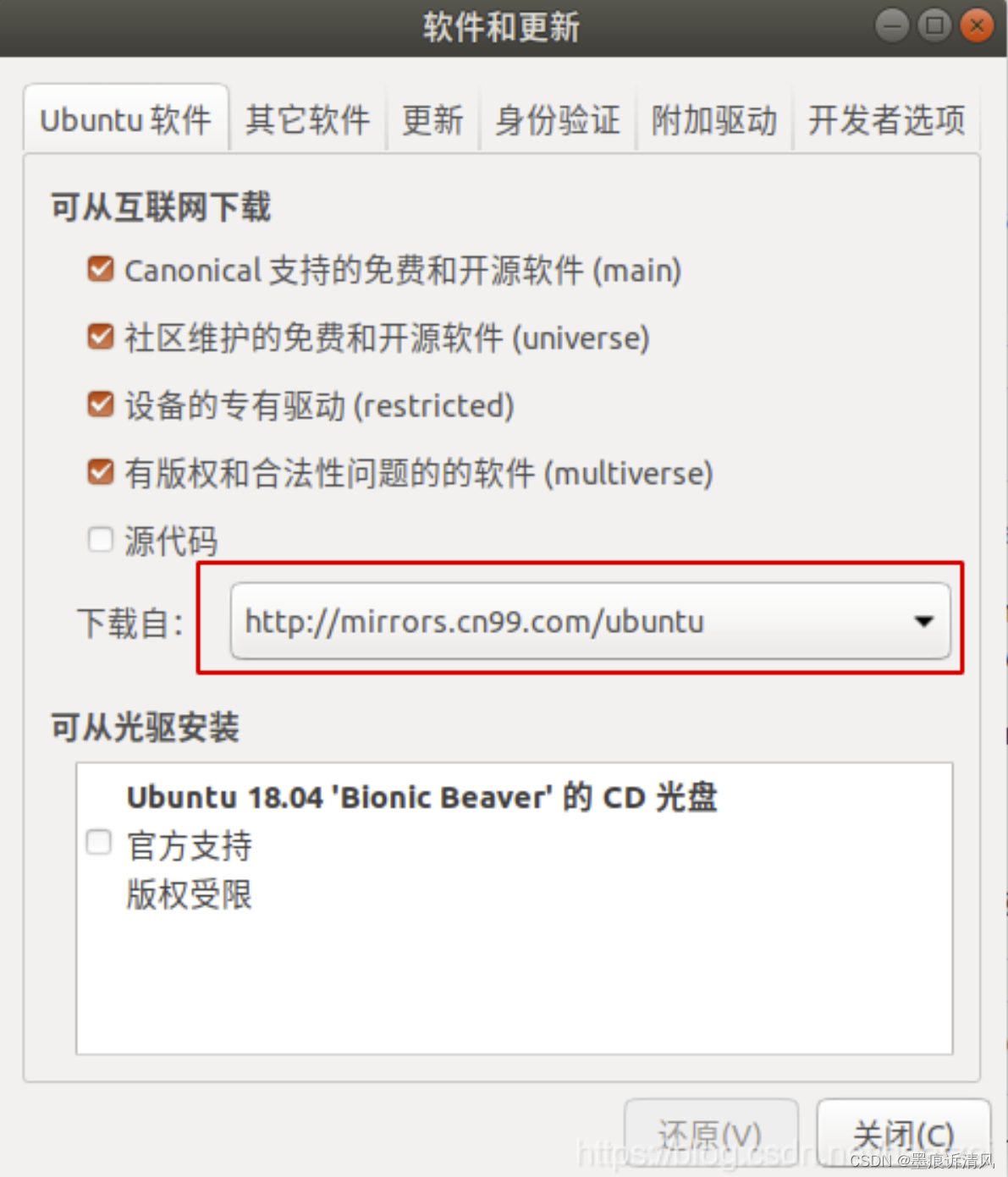Viewport: 1008px width, 1177px height.
Task: Check the Ubuntu 18.04 CD 光盘 checkbox
Action: pyautogui.click(x=99, y=842)
